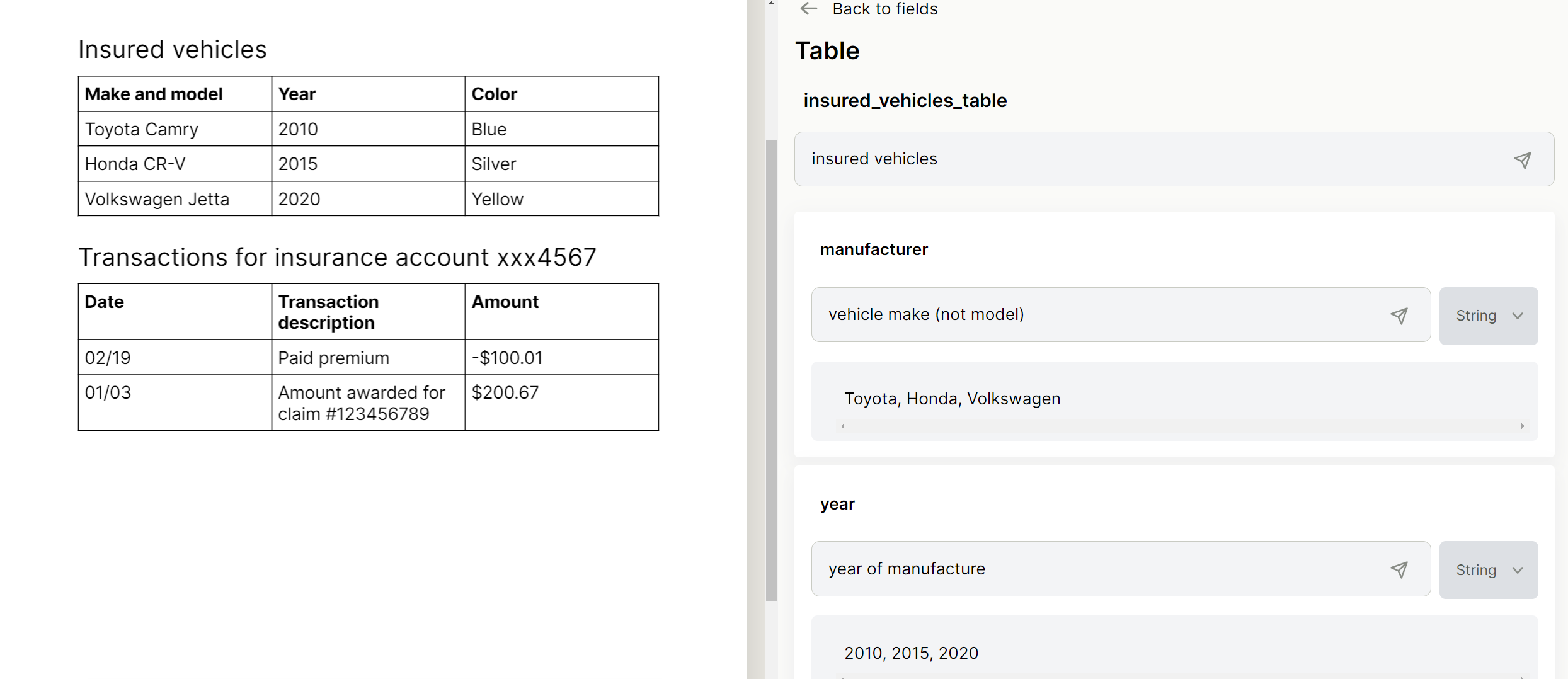Click the 'Insured vehicles' document heading
The height and width of the screenshot is (679, 1568).
pos(173,50)
